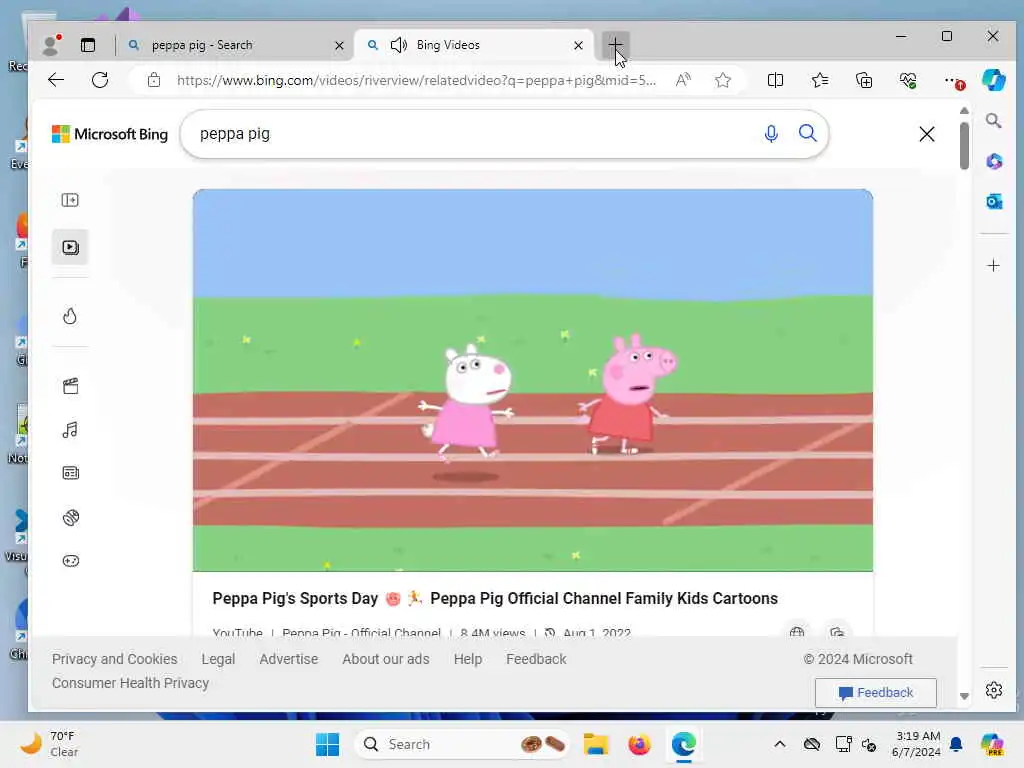This screenshot has width=1024, height=768.
Task: Open About our ads link
Action: tap(386, 659)
